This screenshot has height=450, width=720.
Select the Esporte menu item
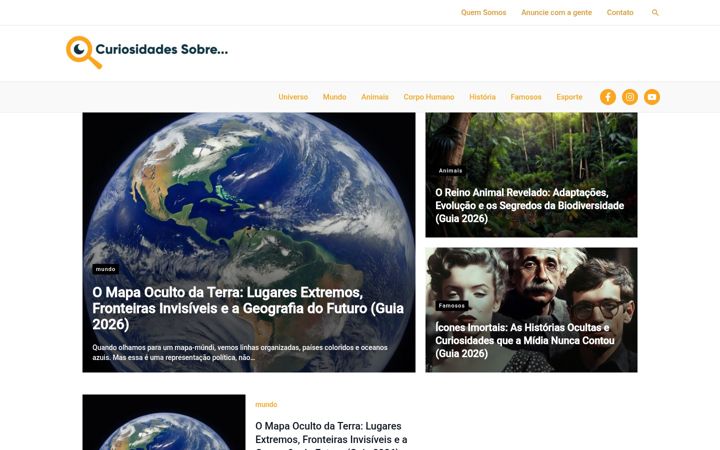point(569,97)
